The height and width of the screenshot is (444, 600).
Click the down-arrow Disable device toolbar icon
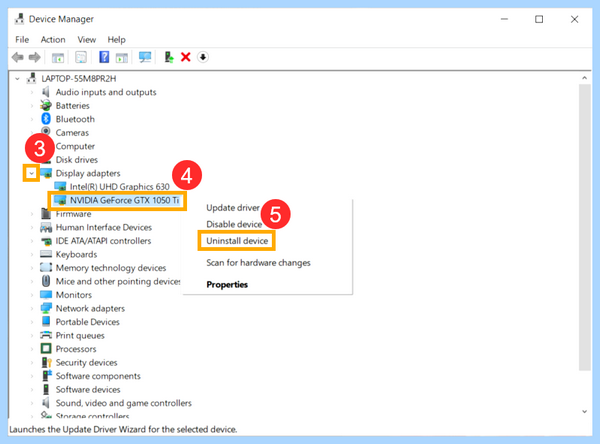[203, 57]
